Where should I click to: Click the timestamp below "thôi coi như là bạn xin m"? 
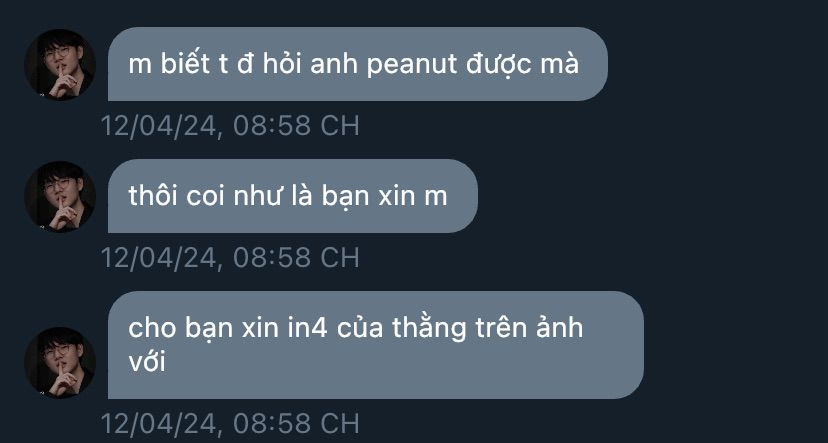pos(230,258)
